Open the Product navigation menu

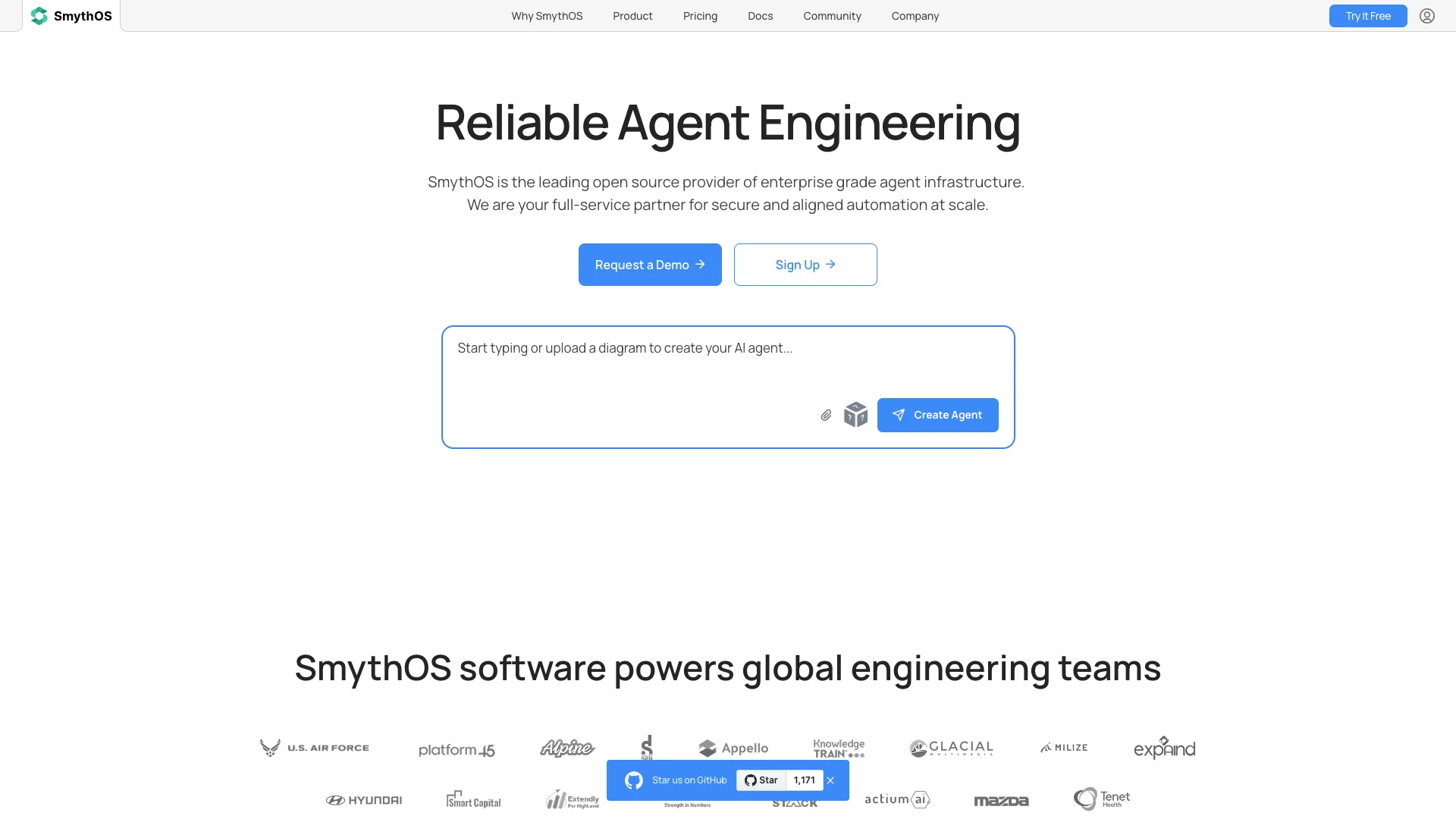[632, 16]
